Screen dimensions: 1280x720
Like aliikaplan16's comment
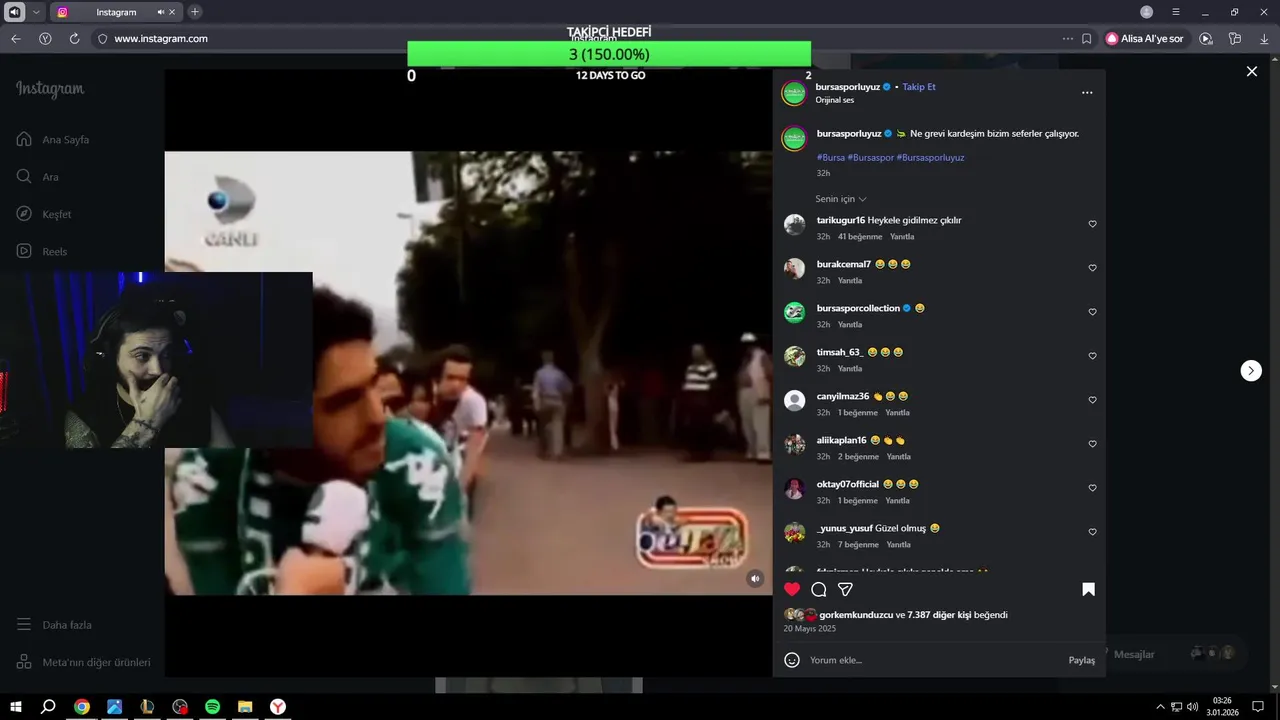[1092, 444]
